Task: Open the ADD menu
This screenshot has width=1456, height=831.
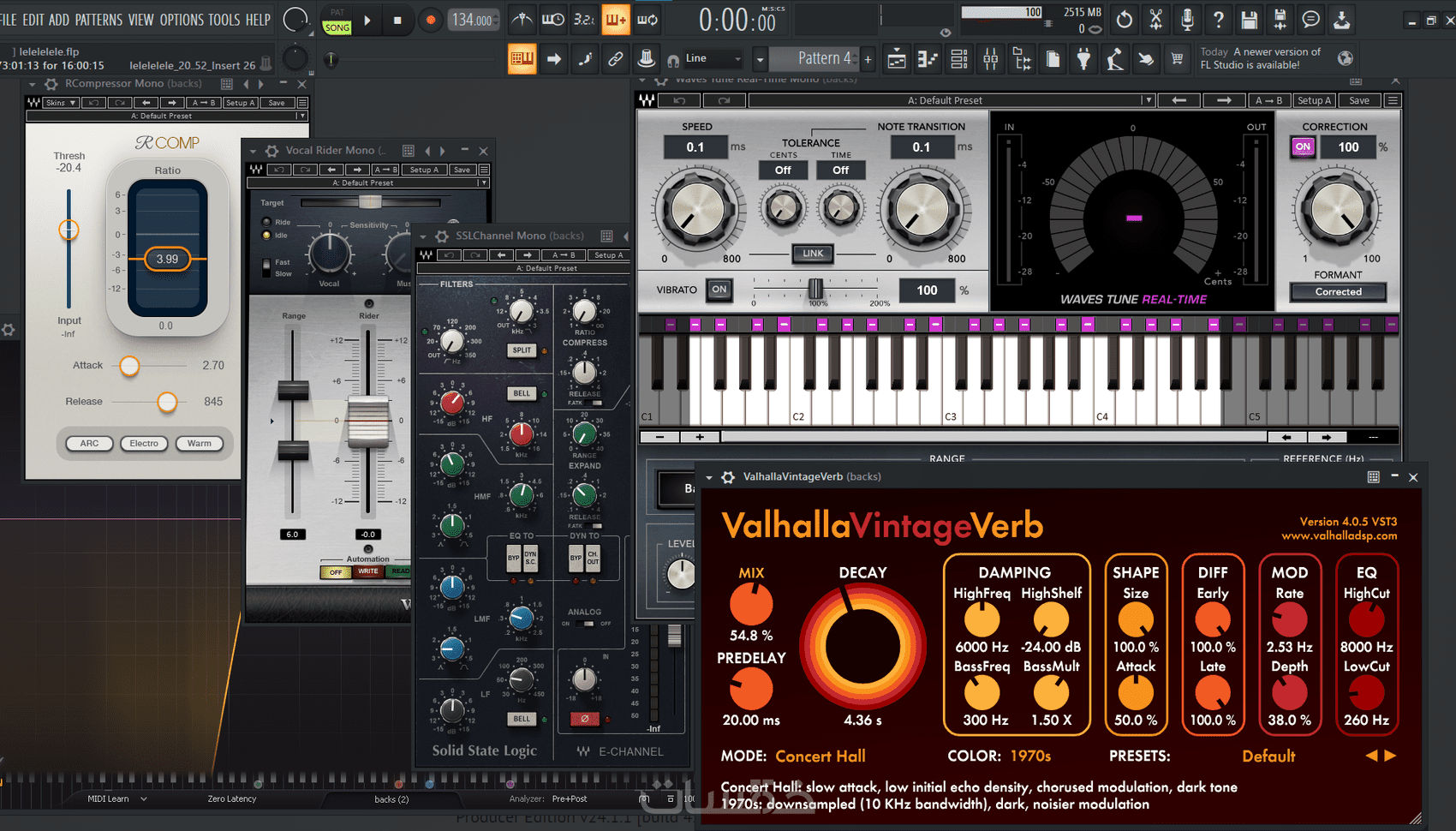Action: tap(59, 19)
